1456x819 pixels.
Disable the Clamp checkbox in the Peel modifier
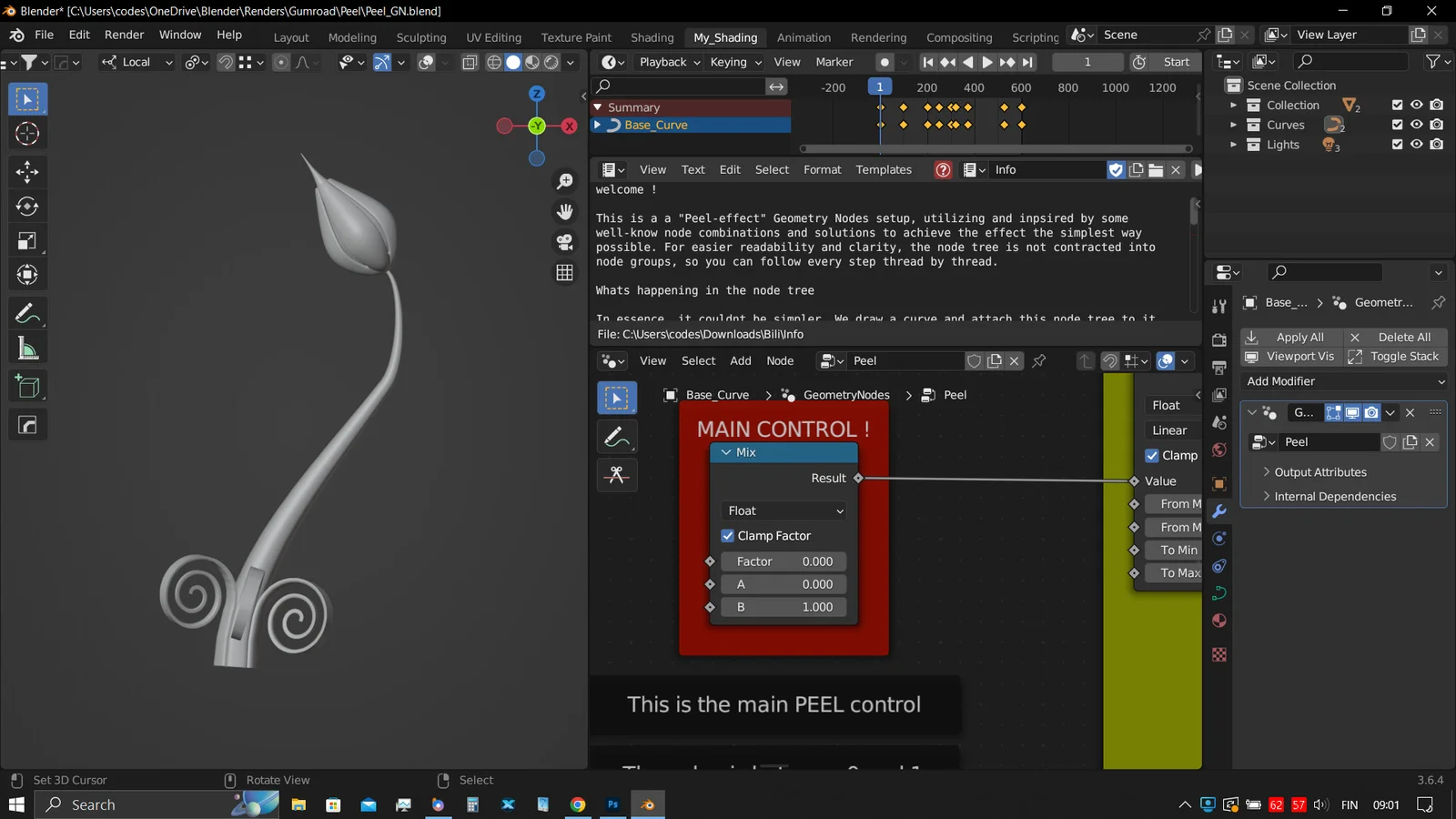pyautogui.click(x=1152, y=455)
